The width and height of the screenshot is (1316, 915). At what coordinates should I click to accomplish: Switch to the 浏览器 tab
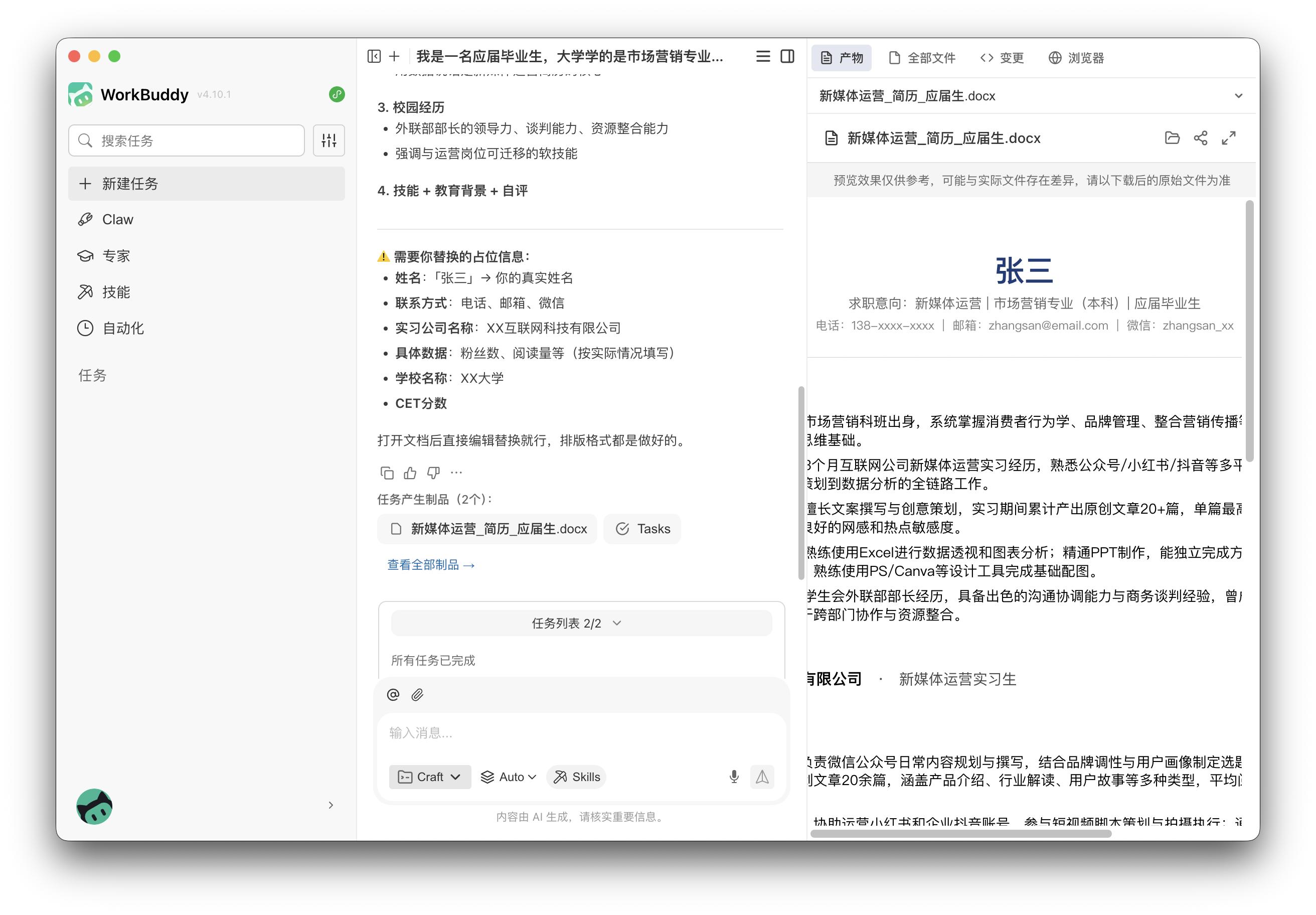1076,58
